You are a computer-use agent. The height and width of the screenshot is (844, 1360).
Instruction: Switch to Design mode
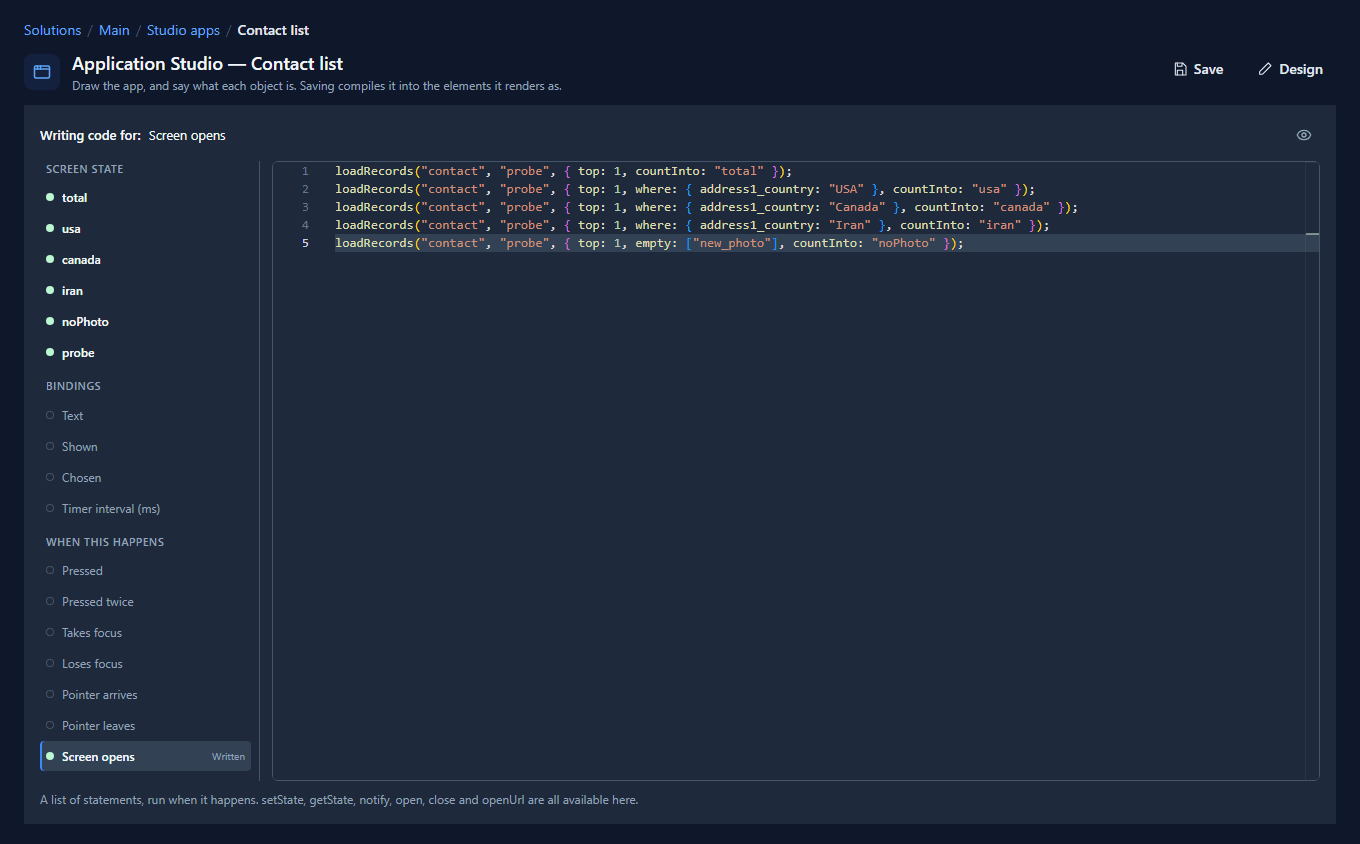tap(1290, 69)
